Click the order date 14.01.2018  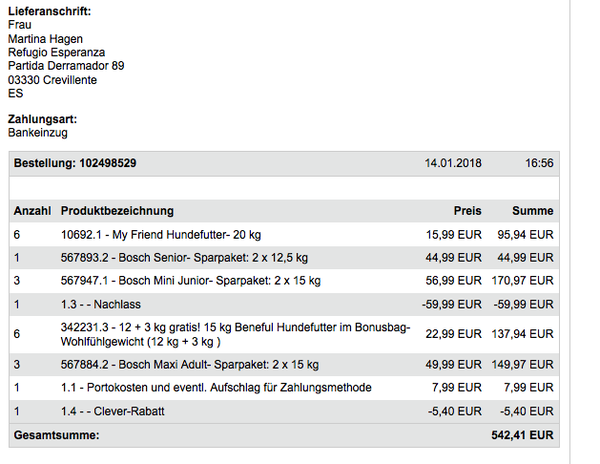click(452, 163)
